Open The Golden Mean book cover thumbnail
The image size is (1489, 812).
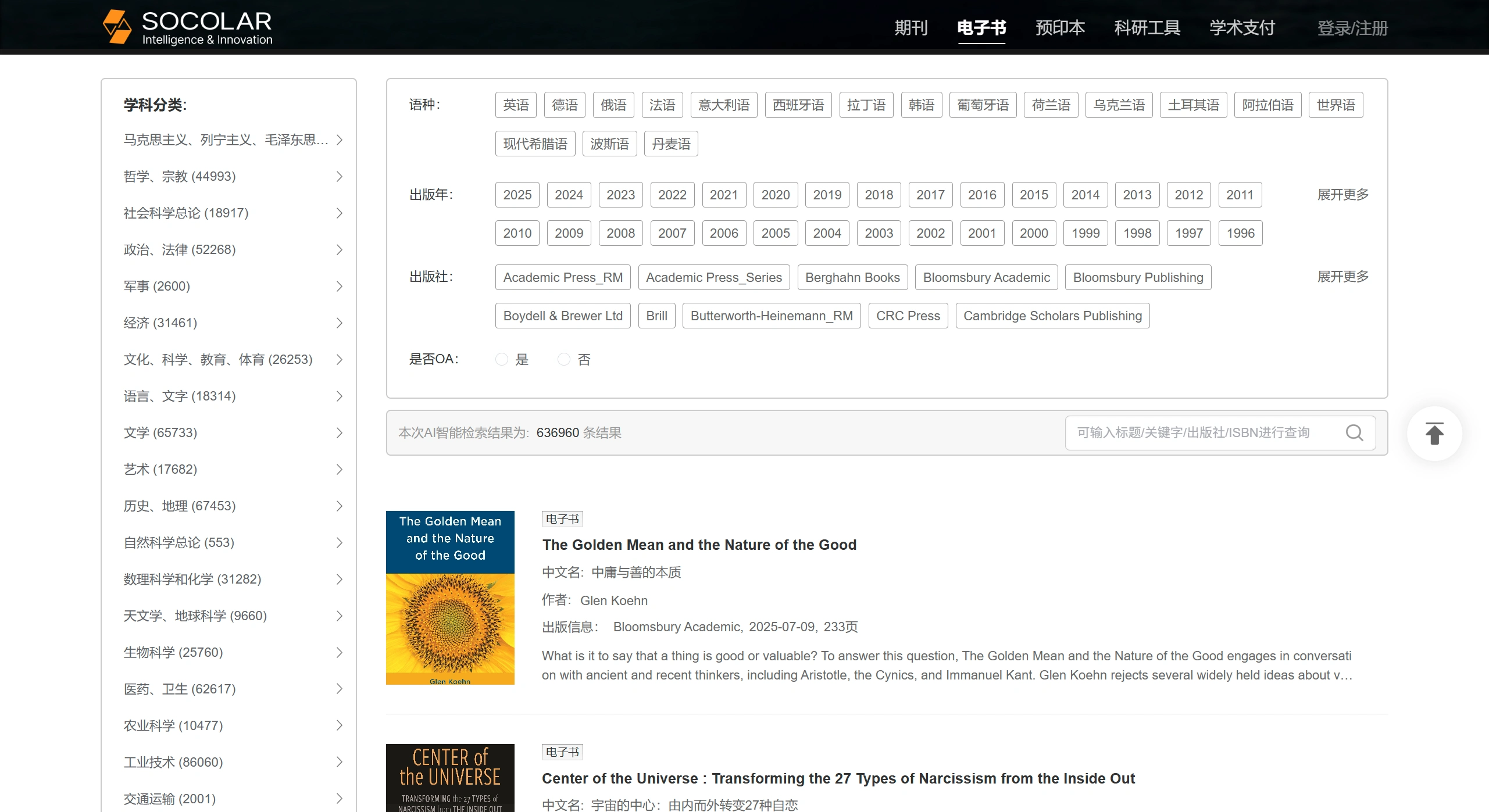(450, 598)
